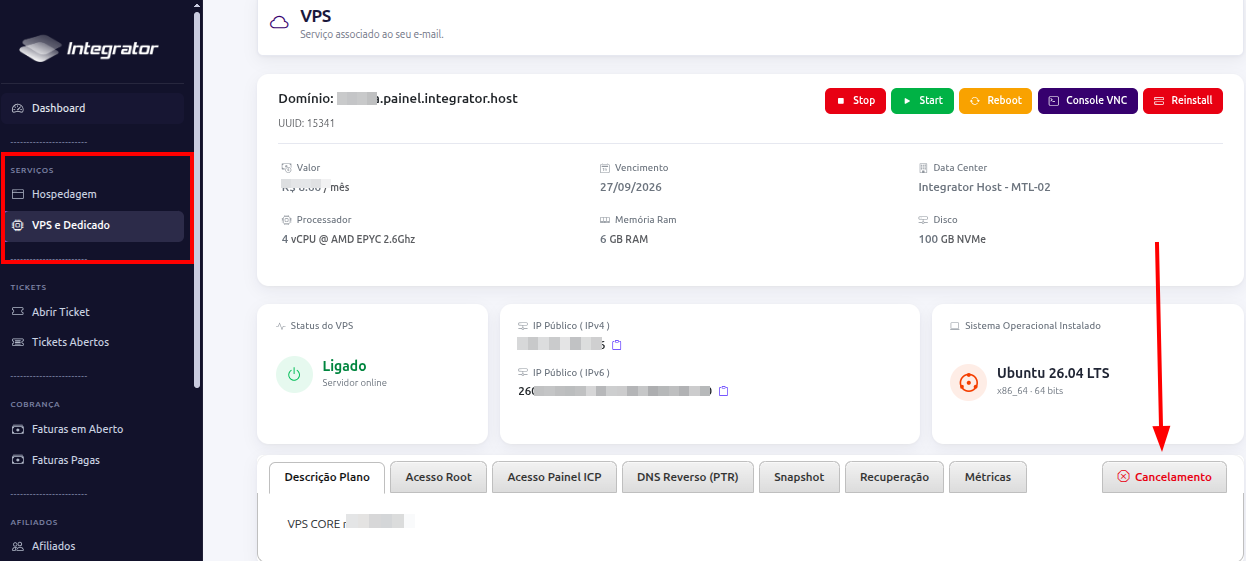Click the Dashboard gauge icon

pos(17,108)
